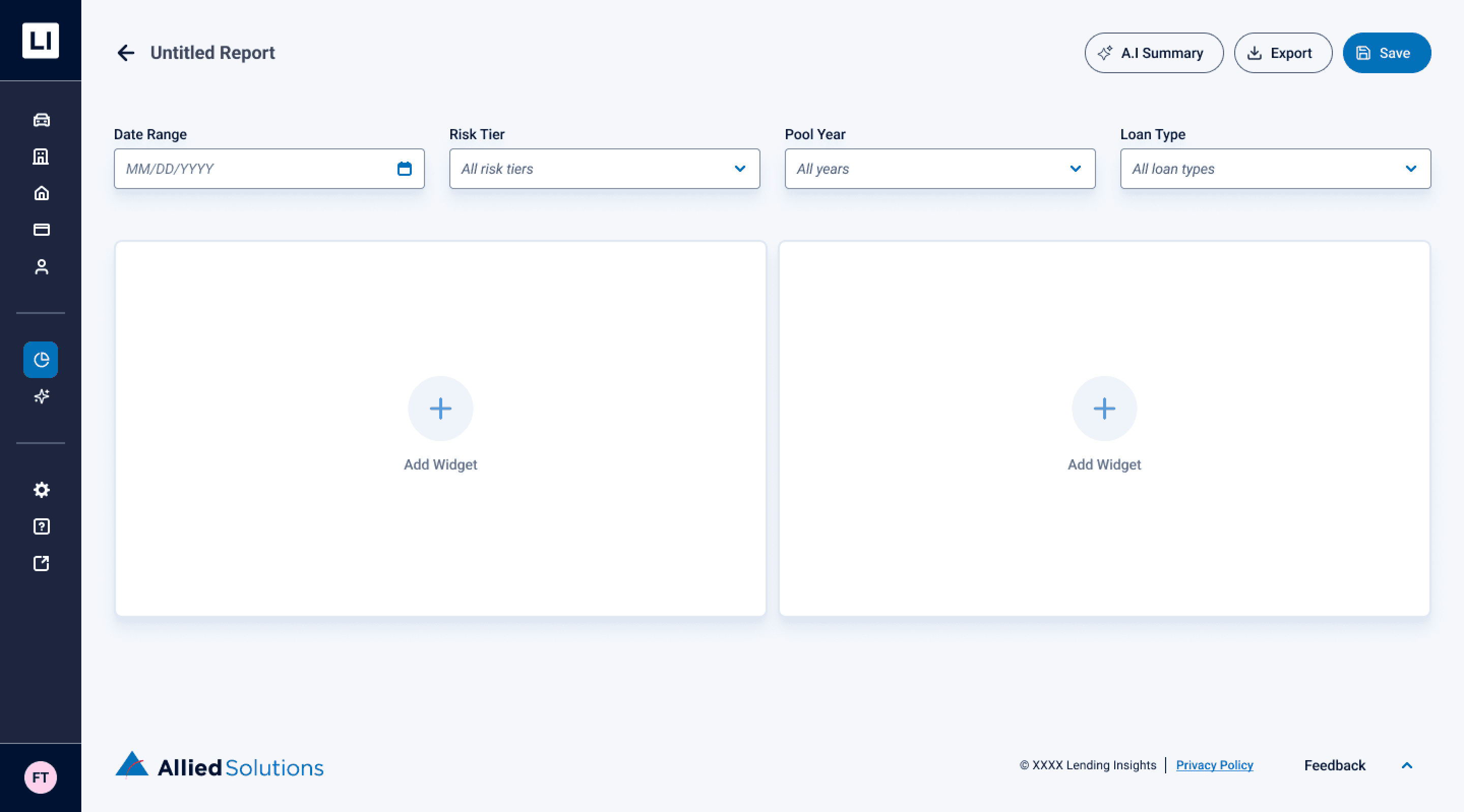1464x812 pixels.
Task: Click the sparkle AI icon in sidebar
Action: [x=41, y=396]
